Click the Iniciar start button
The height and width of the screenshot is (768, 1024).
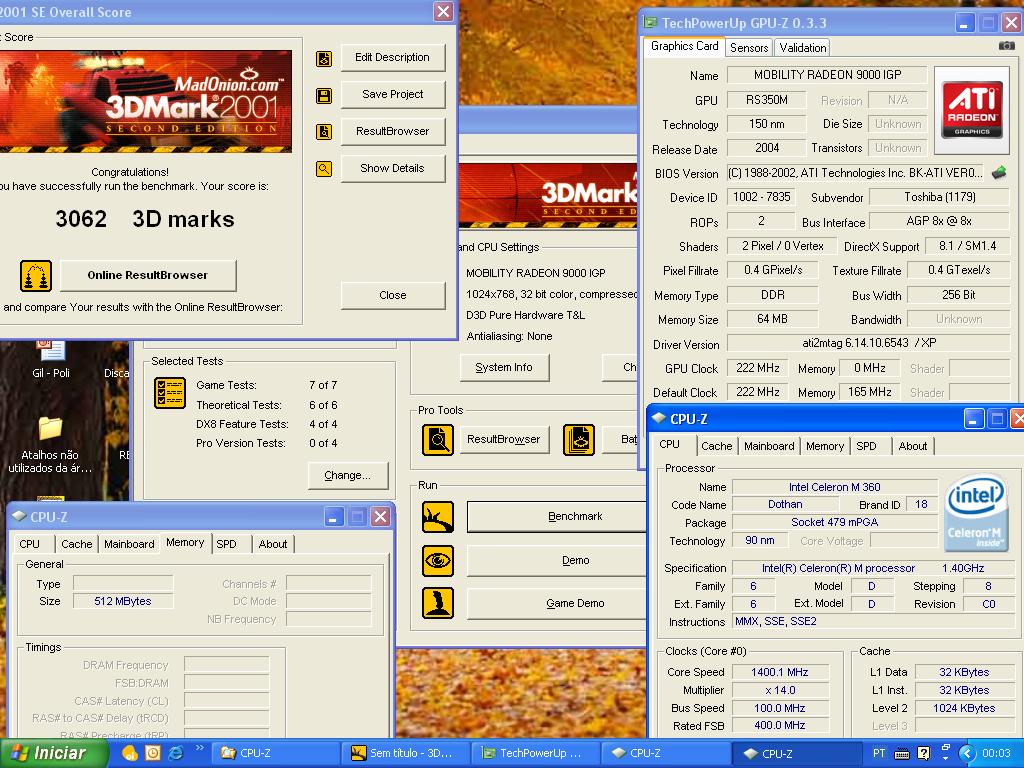(52, 753)
